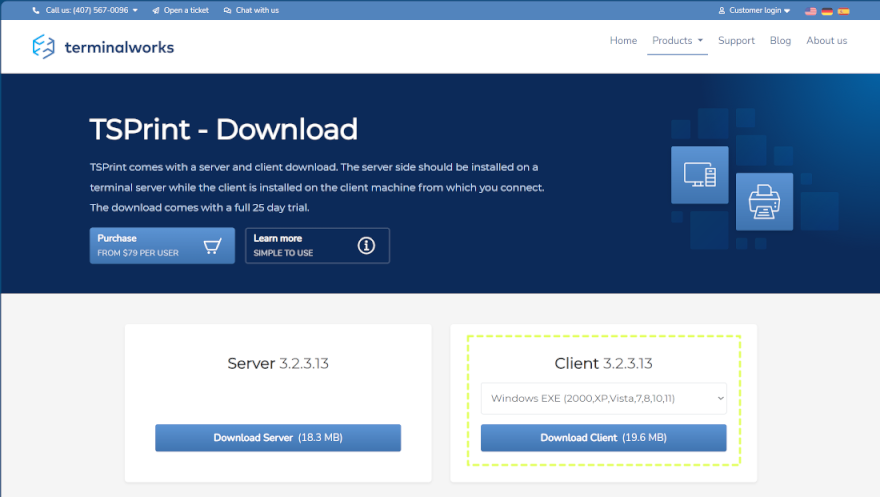Viewport: 880px width, 497px height.
Task: Go to the Home menu item
Action: point(623,40)
